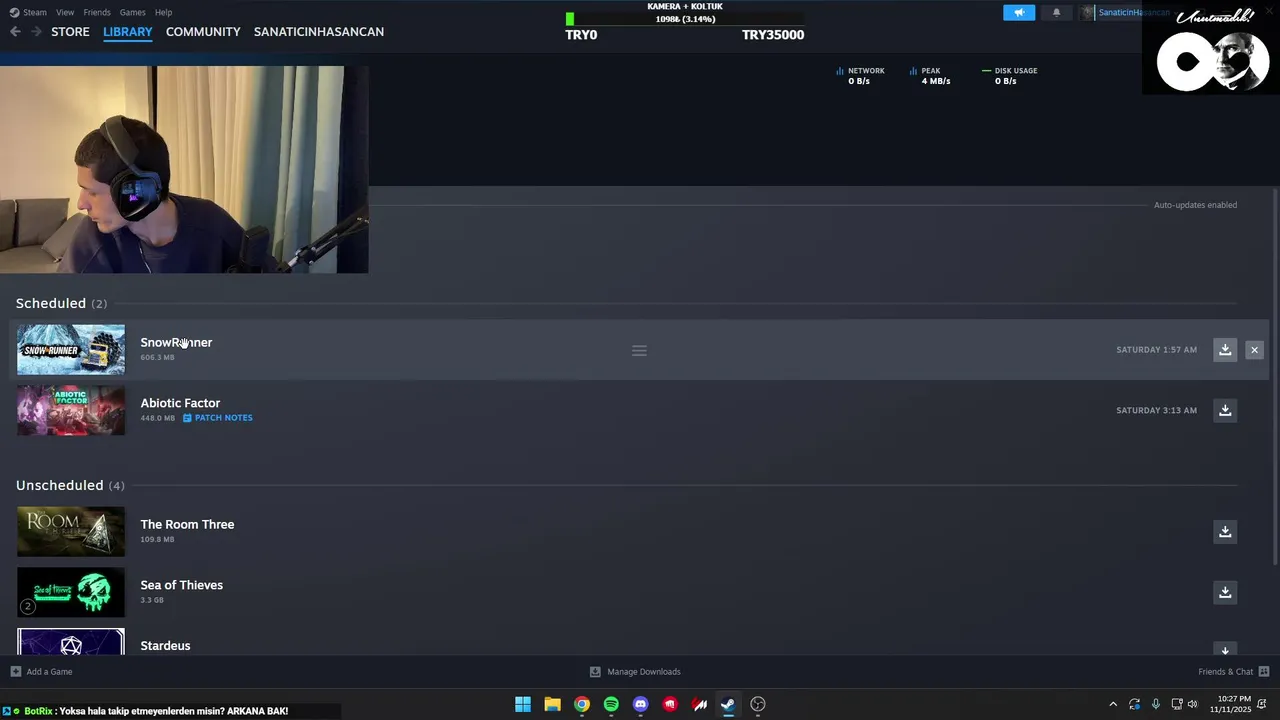Download the Sea of Thieves update
The image size is (1280, 720).
1225,592
